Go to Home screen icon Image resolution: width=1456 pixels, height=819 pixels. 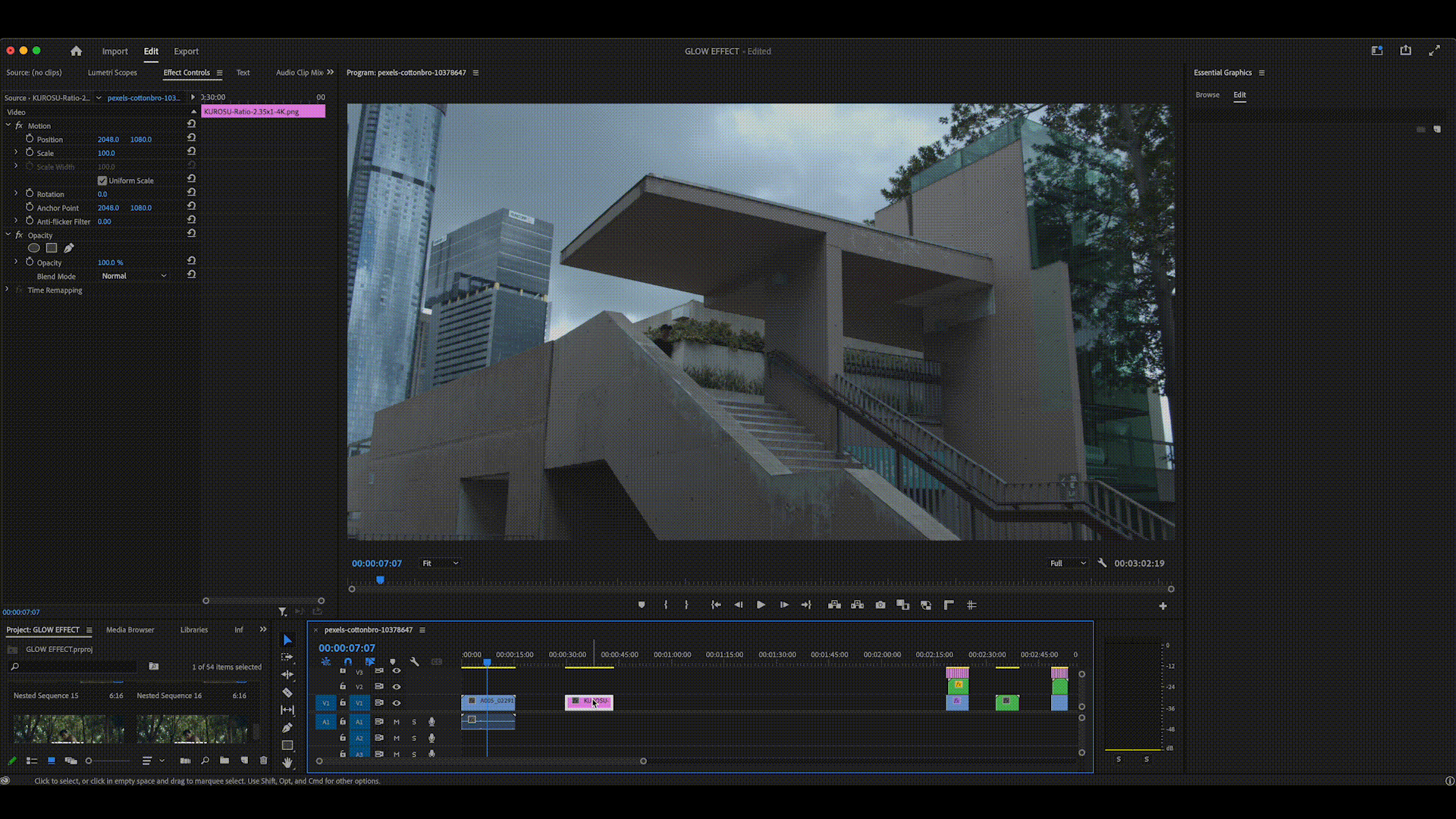tap(76, 51)
